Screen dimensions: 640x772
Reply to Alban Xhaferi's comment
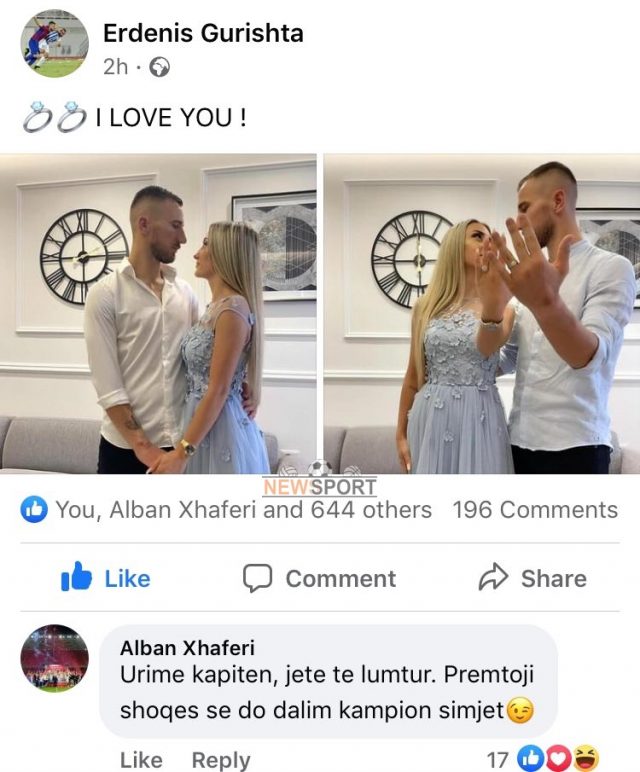221,760
